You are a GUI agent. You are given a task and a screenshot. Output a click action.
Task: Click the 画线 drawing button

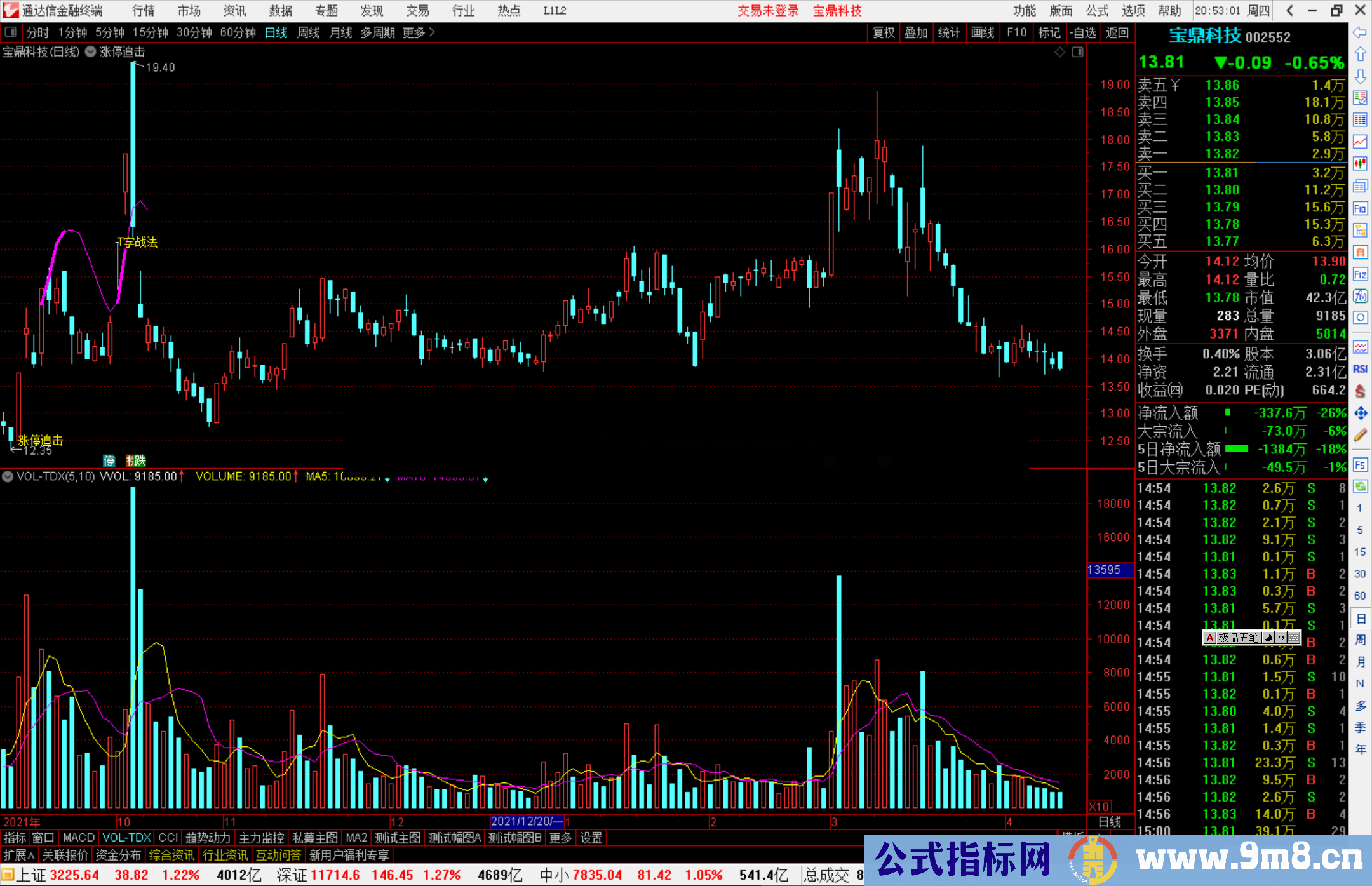(983, 32)
